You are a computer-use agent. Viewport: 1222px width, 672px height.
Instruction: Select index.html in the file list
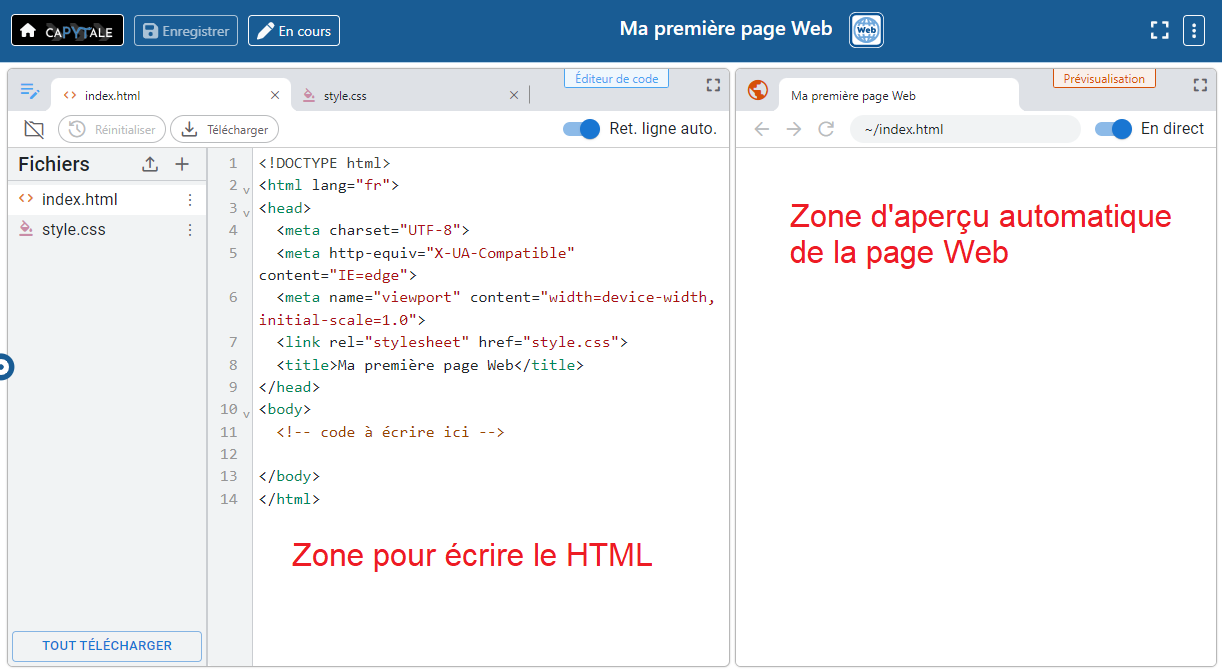pos(106,200)
